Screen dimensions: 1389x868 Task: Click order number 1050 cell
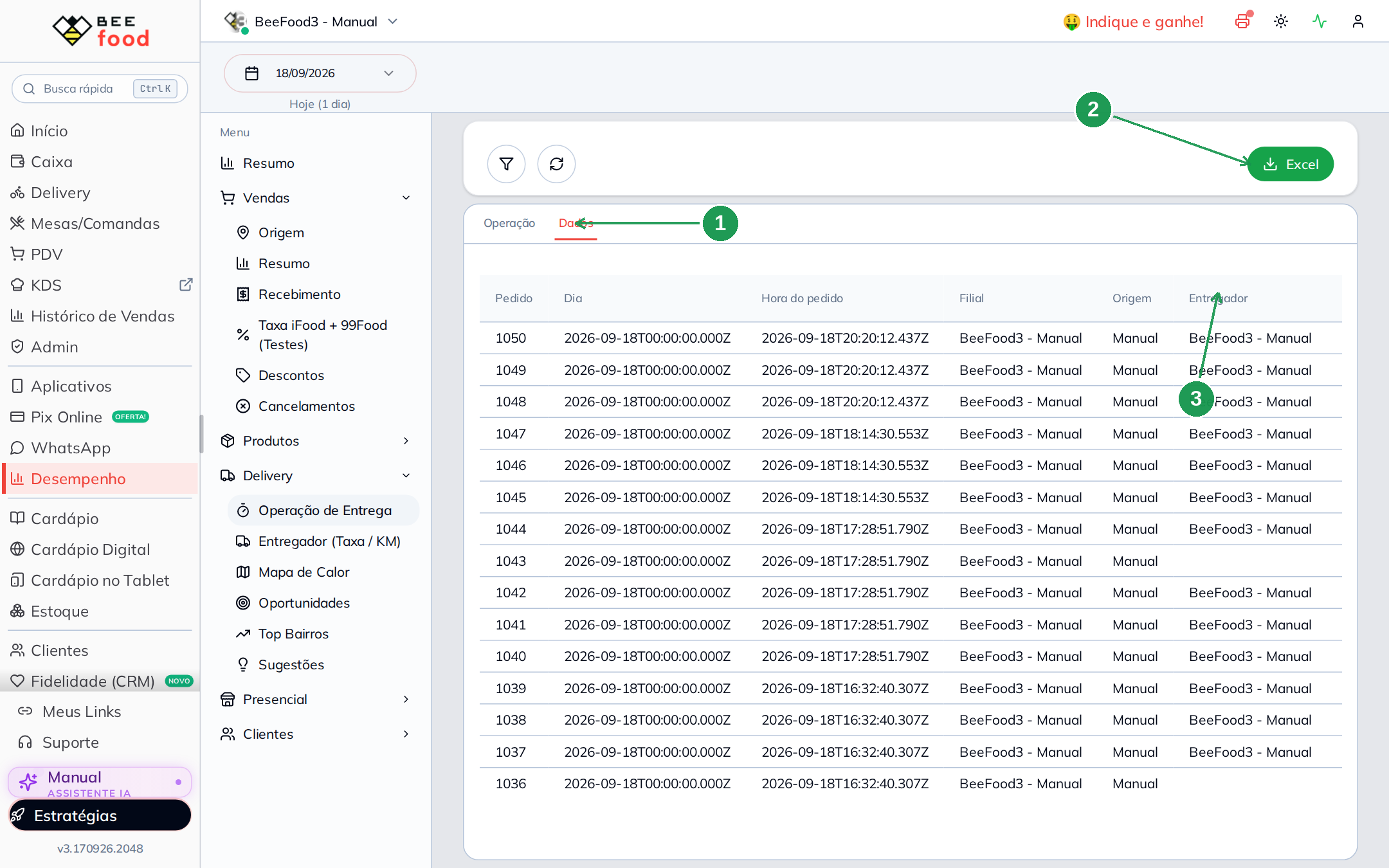tap(511, 338)
